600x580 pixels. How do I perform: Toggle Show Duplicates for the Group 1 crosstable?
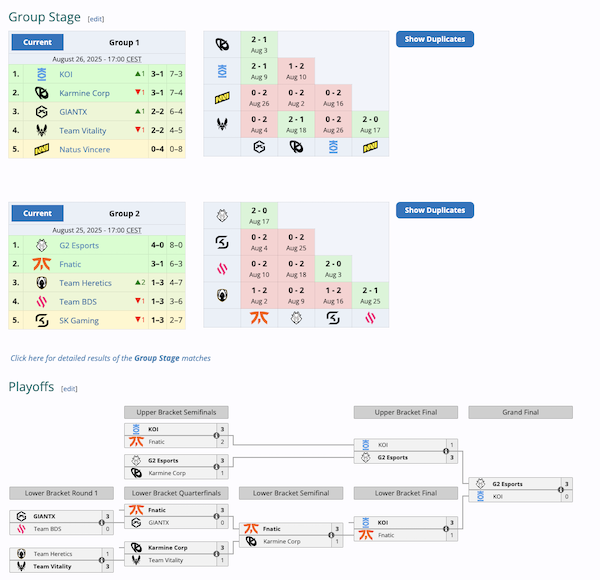(434, 39)
